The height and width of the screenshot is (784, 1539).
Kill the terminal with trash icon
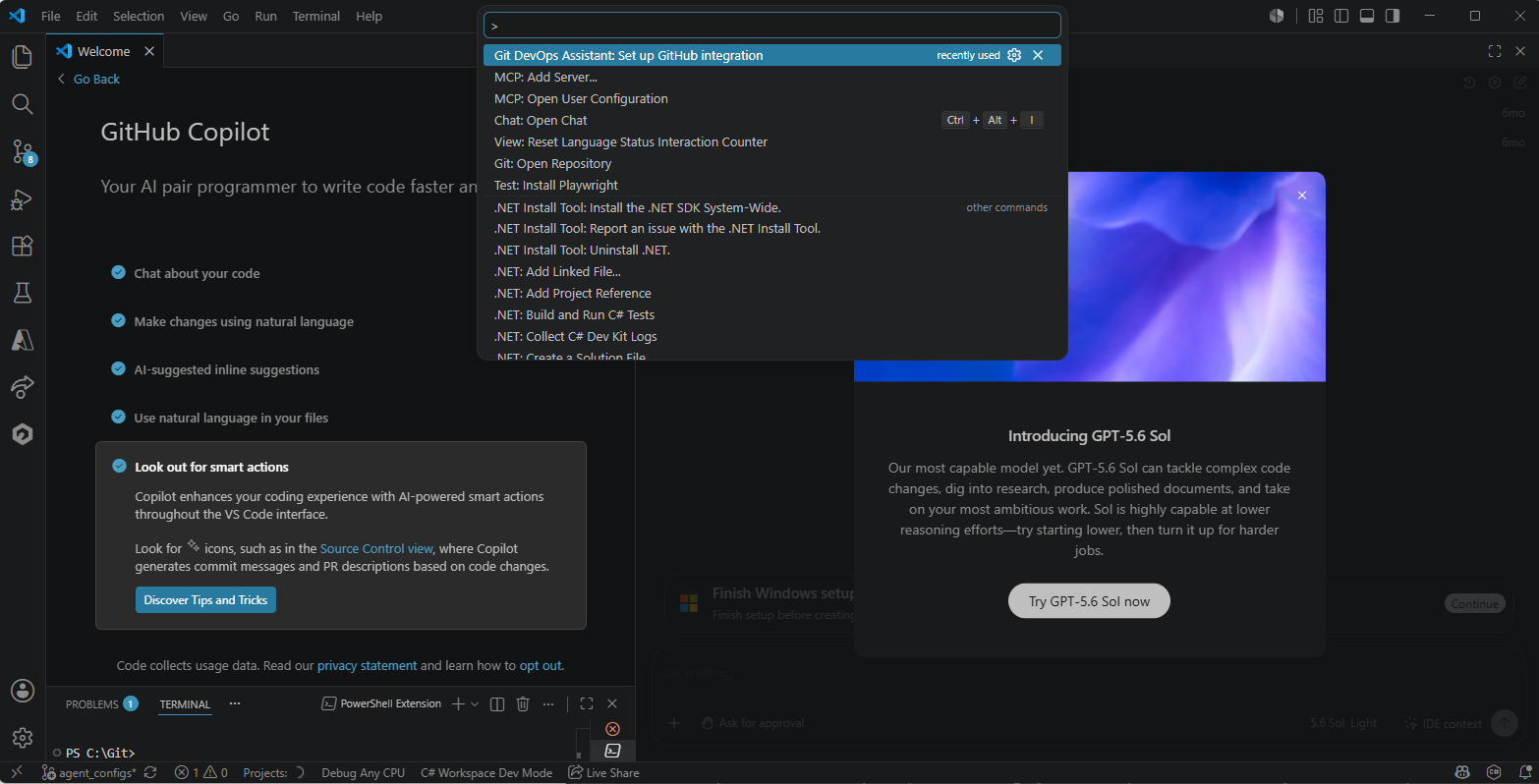pos(523,703)
